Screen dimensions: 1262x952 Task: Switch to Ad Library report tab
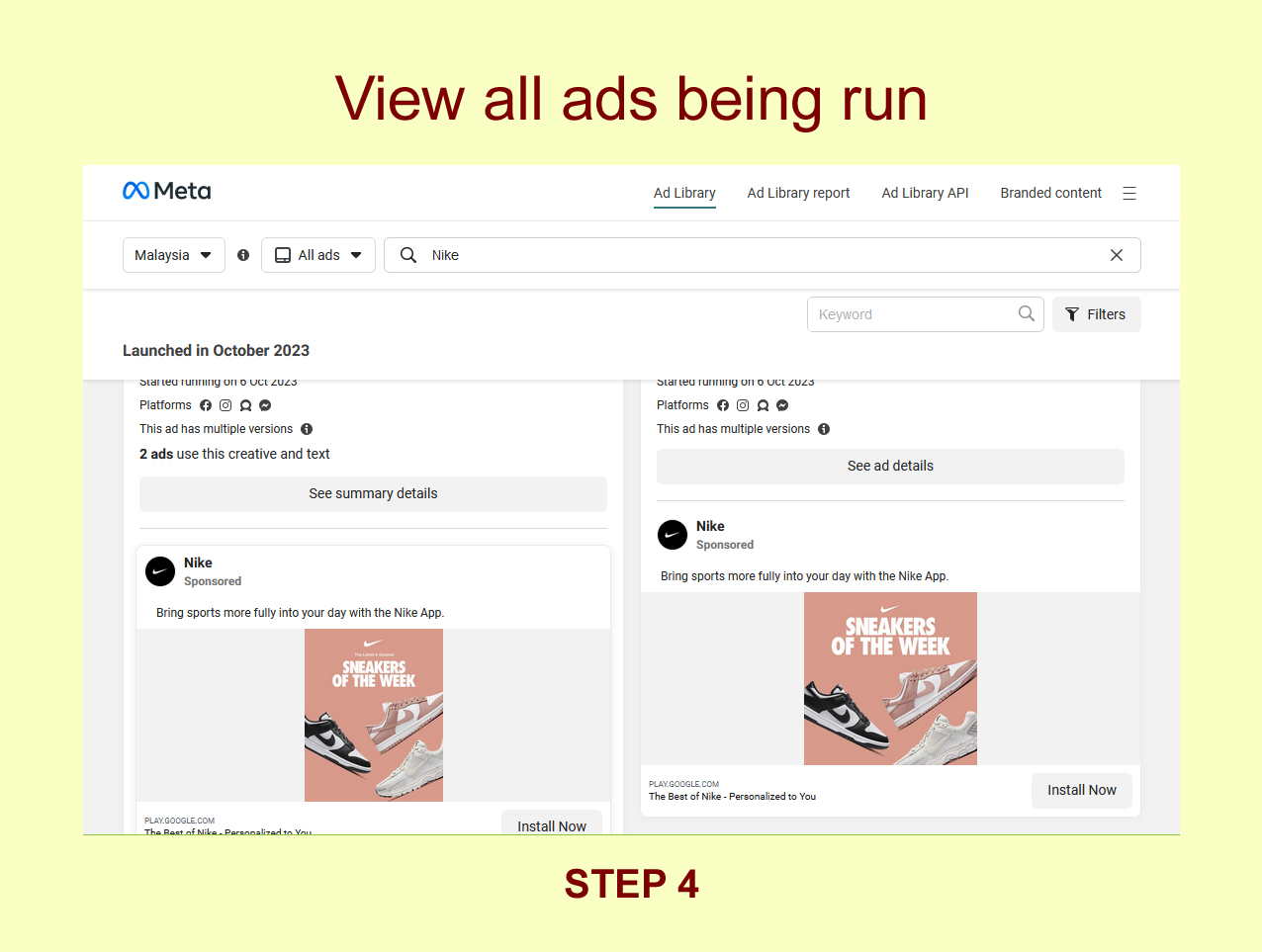[798, 193]
